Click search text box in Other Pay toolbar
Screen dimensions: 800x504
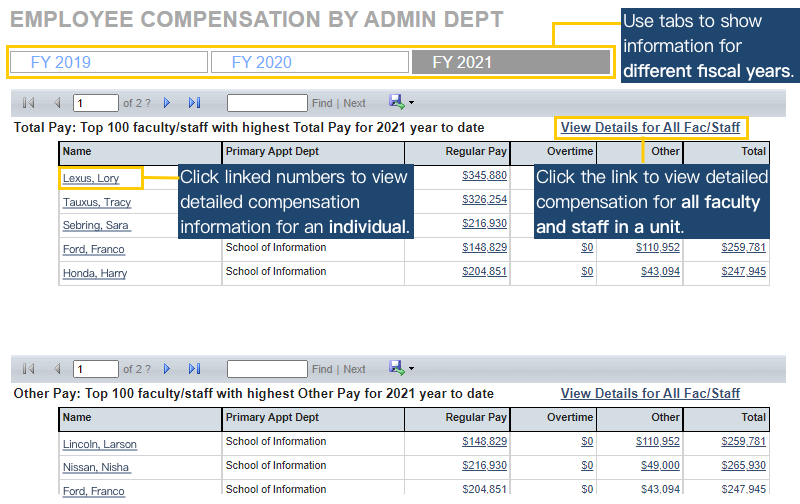[267, 369]
